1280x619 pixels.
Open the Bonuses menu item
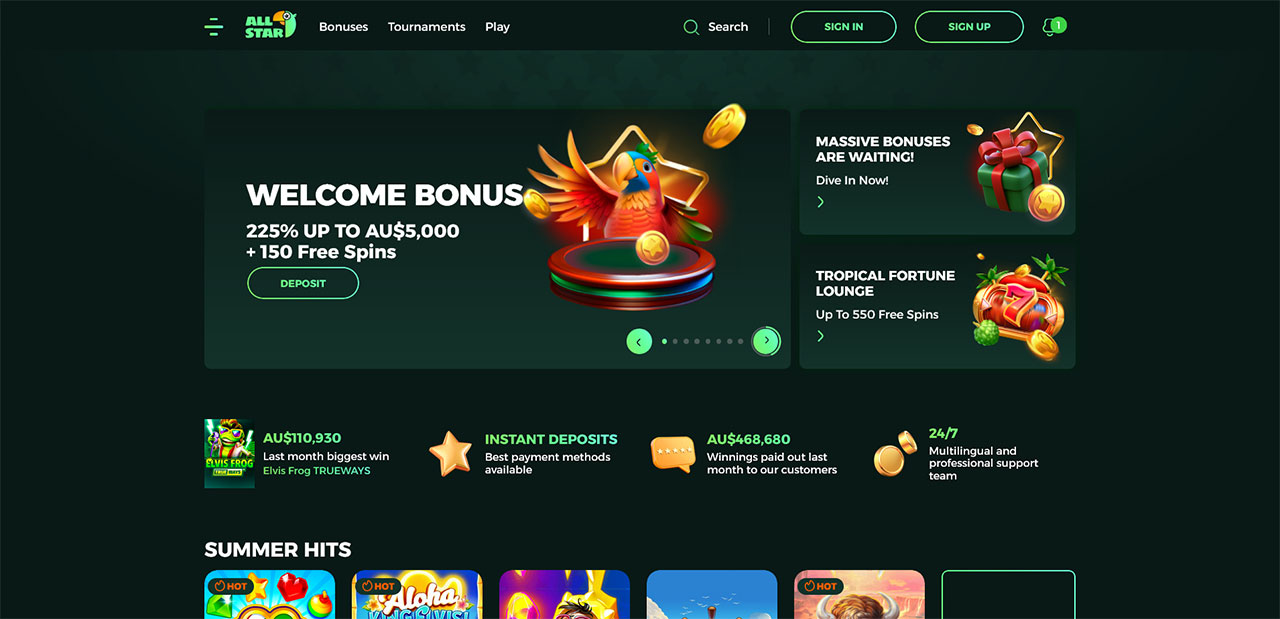[344, 27]
